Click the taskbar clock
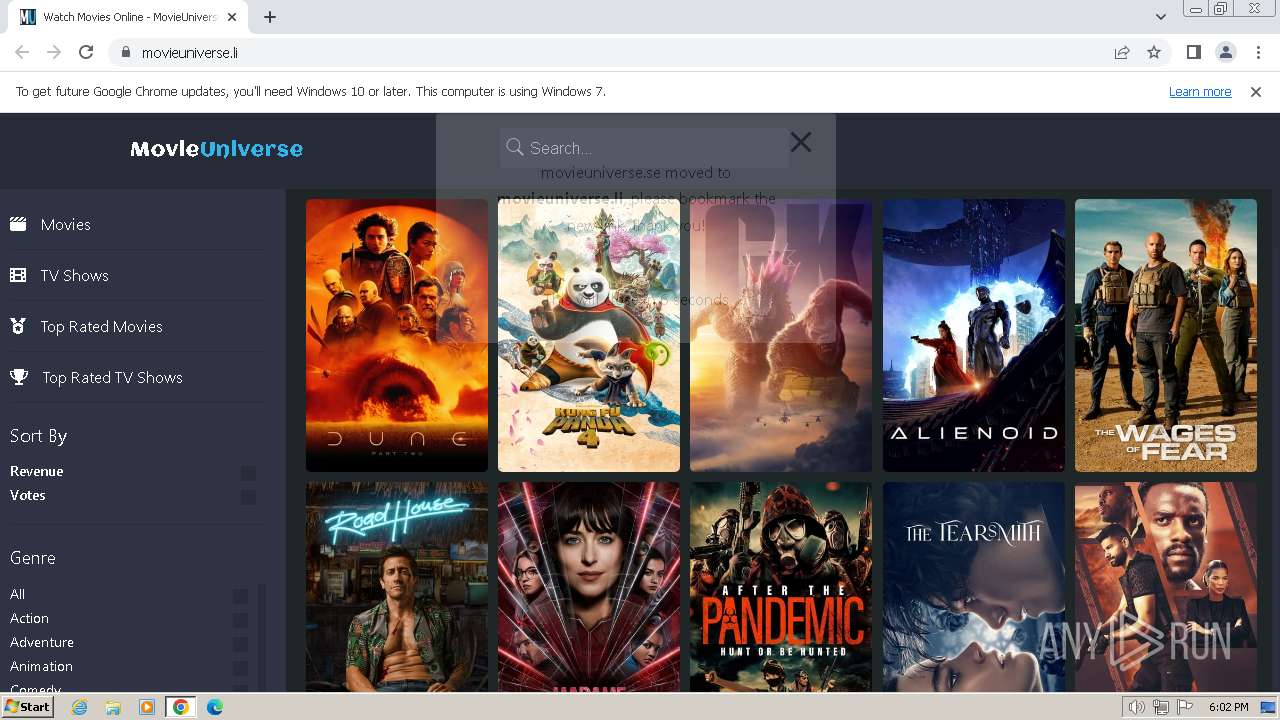The height and width of the screenshot is (720, 1280). click(1228, 707)
